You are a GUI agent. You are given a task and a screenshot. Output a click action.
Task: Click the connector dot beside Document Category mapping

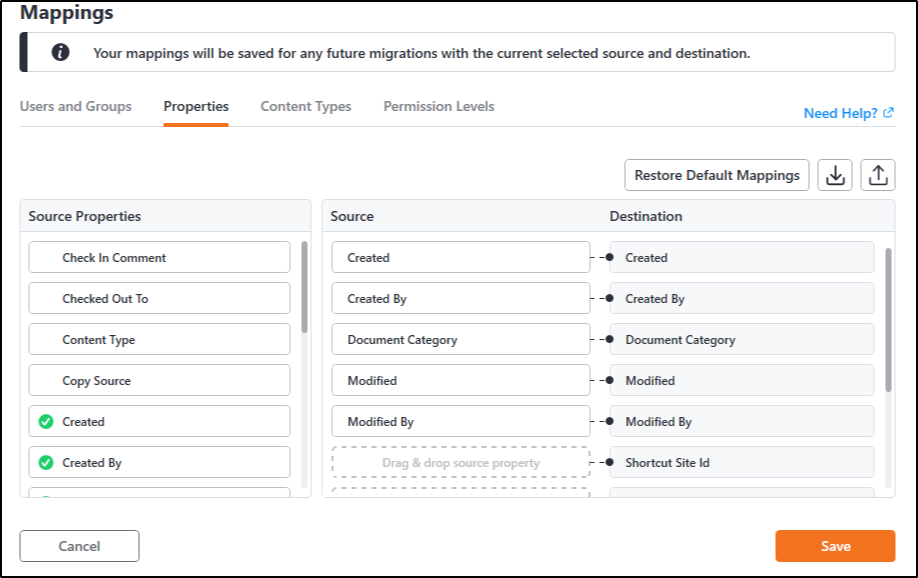click(610, 339)
